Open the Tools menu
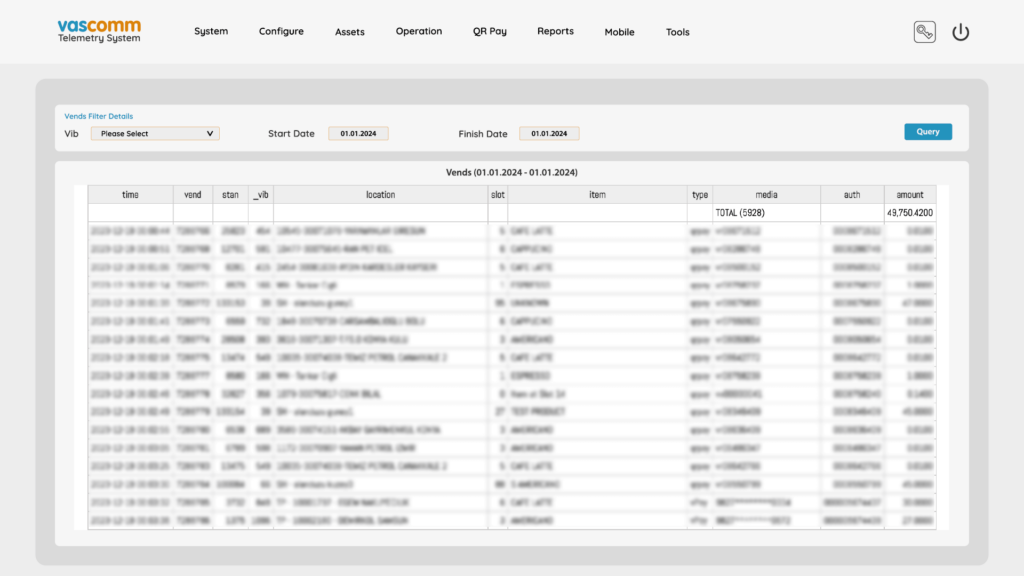This screenshot has height=576, width=1024. (678, 32)
